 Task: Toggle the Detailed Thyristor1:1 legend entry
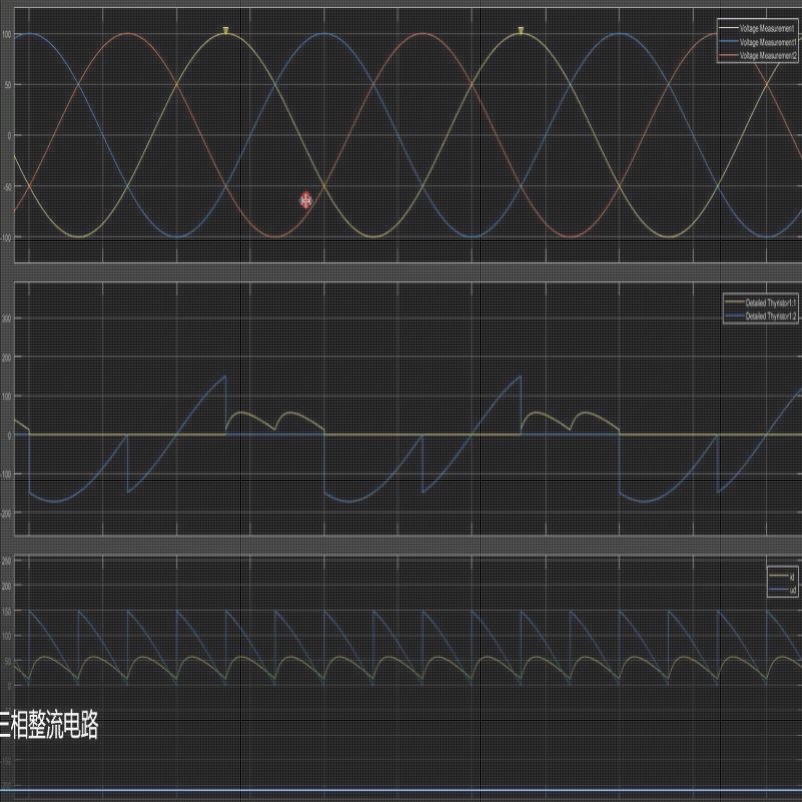[x=761, y=302]
